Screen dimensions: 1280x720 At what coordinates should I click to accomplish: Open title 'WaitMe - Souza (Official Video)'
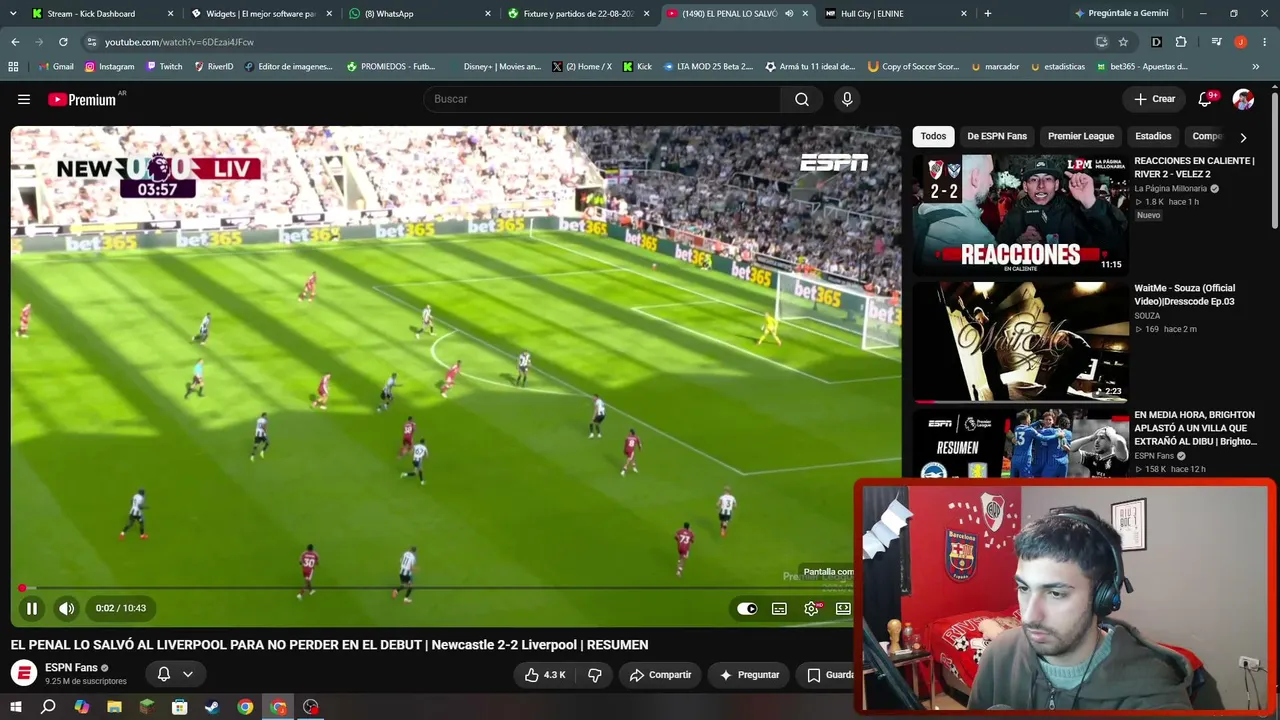(x=1185, y=295)
